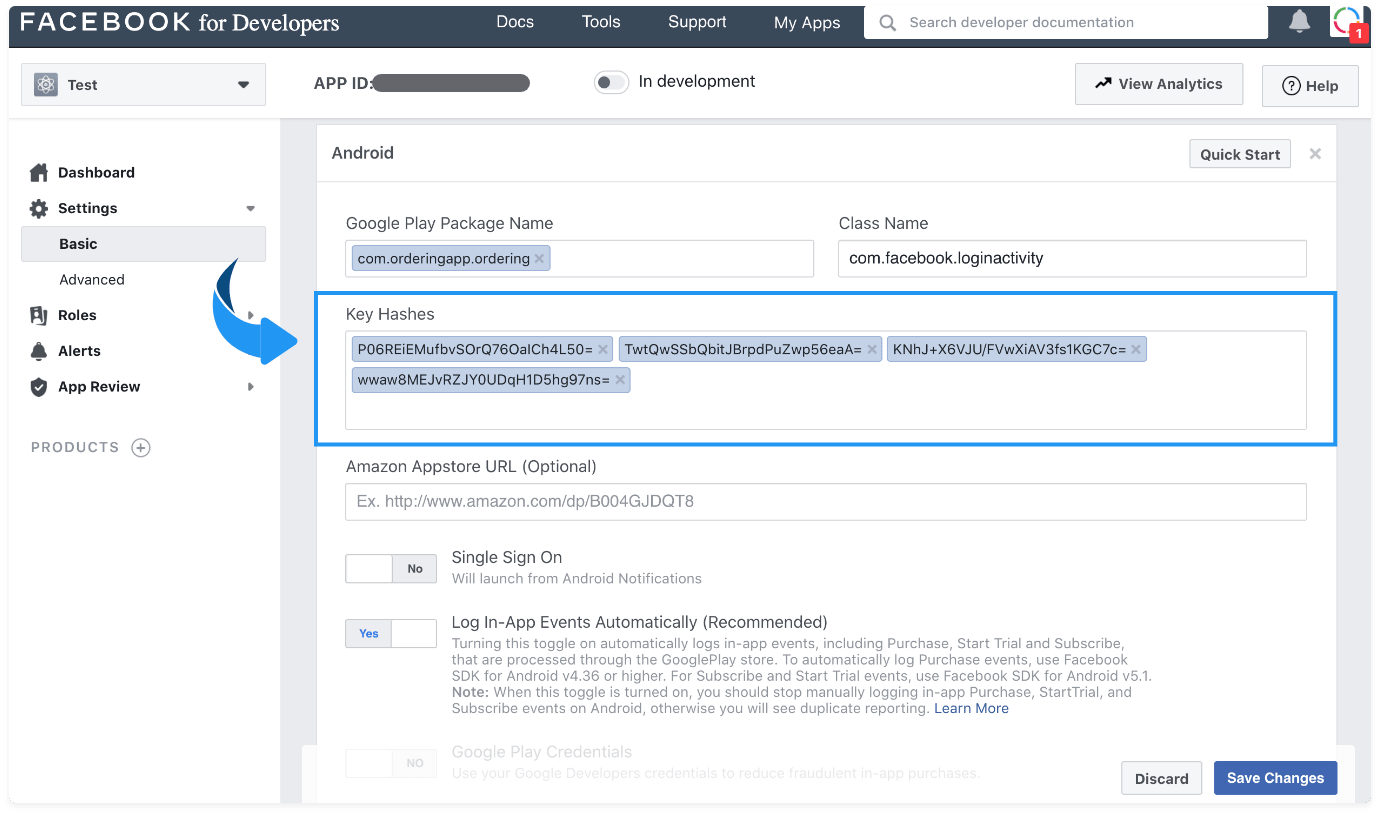Close the Android panel with the X
Viewport: 1380px width, 815px height.
click(x=1315, y=153)
